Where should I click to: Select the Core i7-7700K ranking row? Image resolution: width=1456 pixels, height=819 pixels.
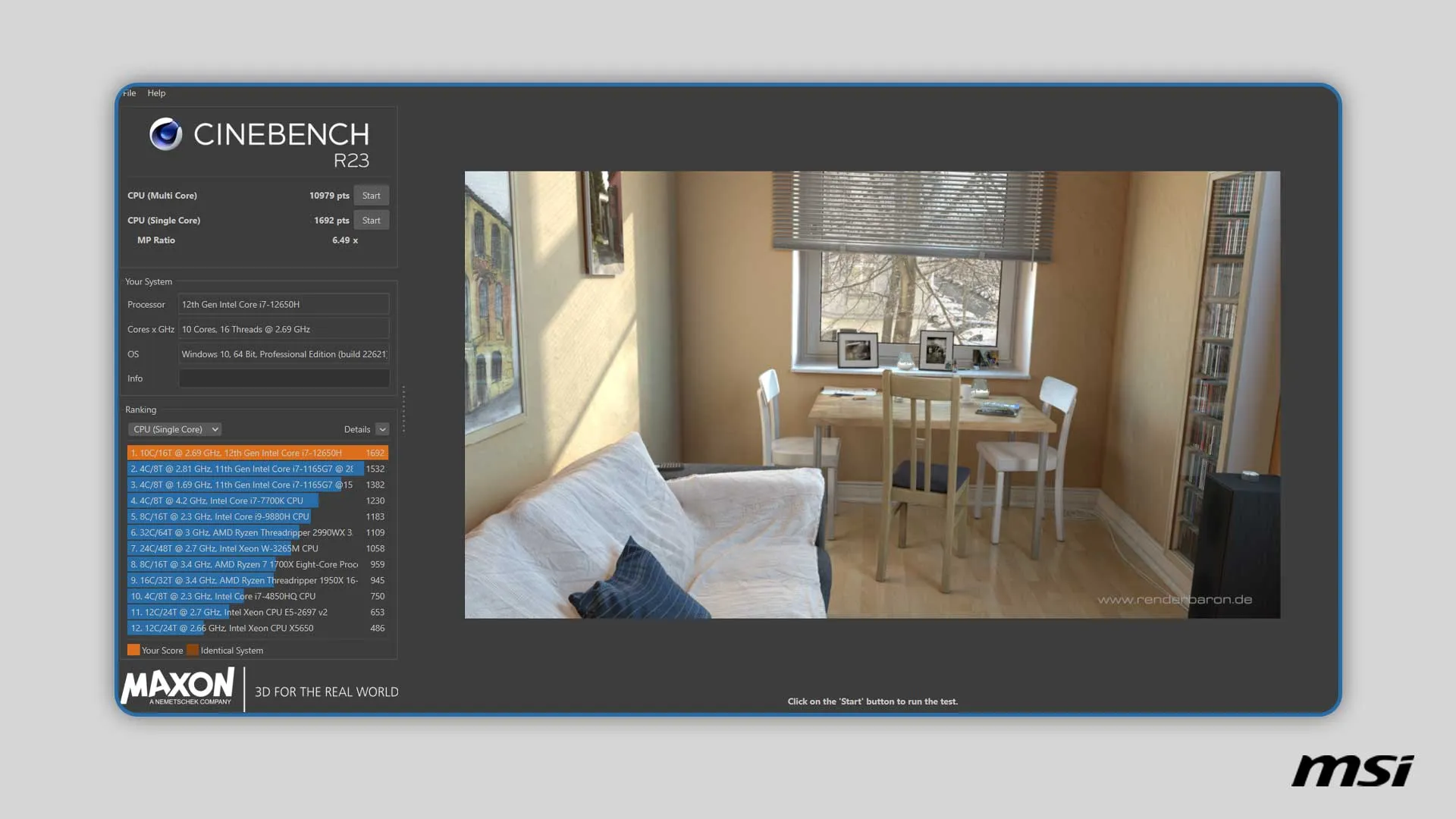(x=258, y=500)
